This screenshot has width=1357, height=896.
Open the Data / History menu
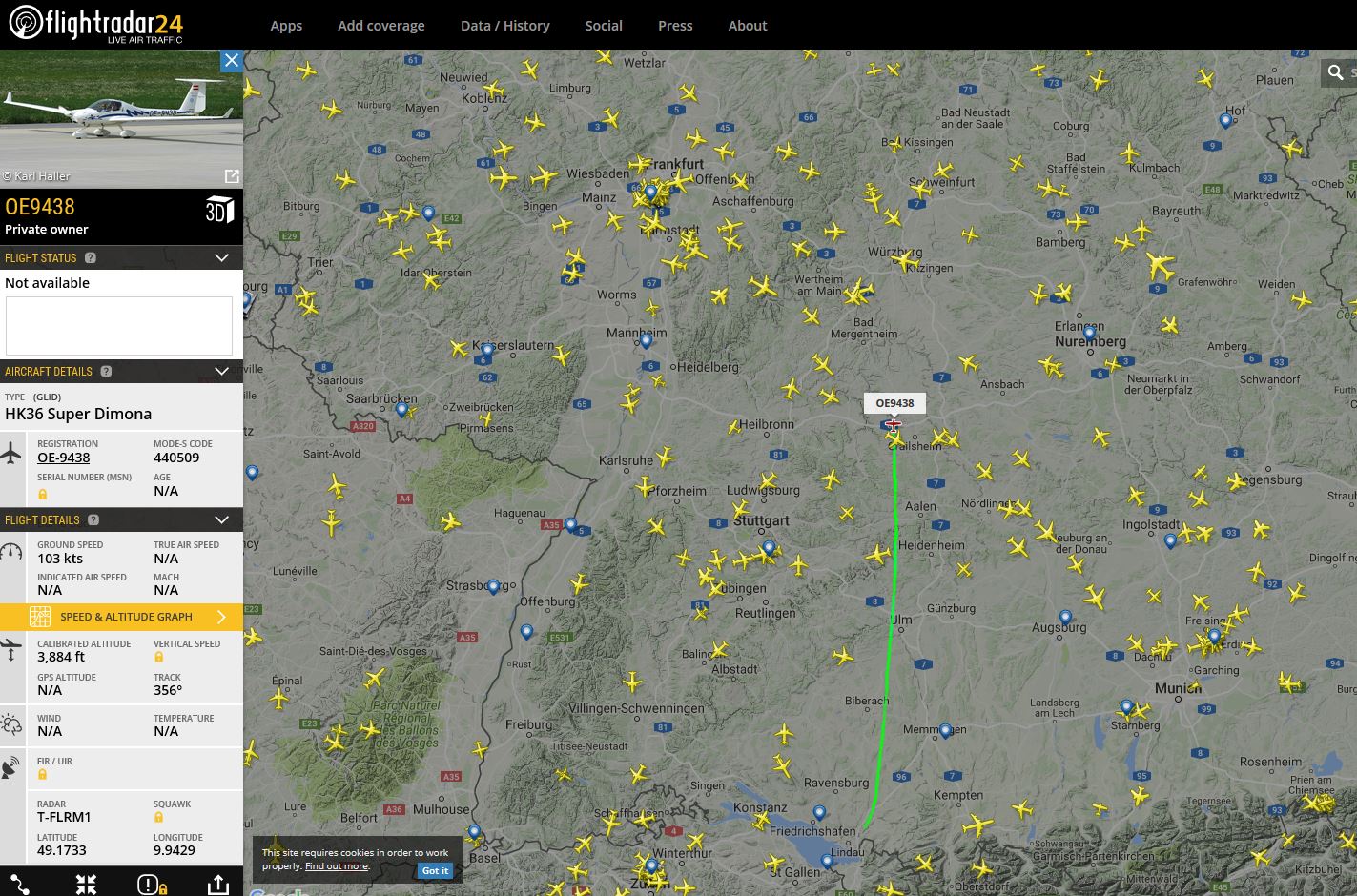[x=504, y=26]
